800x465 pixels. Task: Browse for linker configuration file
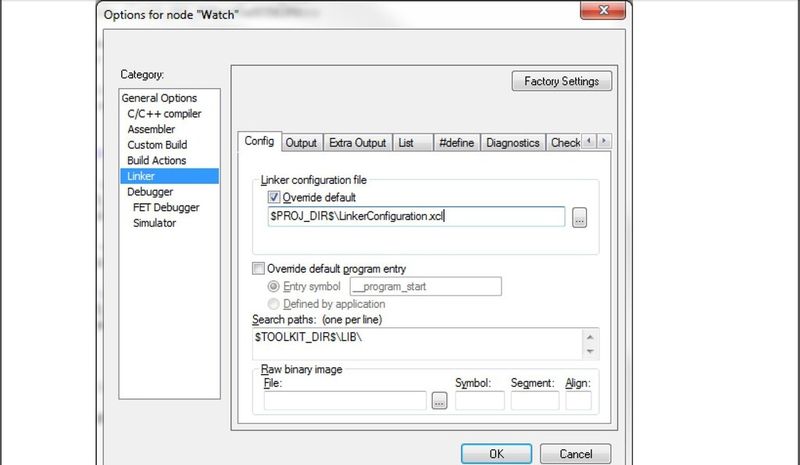[x=579, y=217]
